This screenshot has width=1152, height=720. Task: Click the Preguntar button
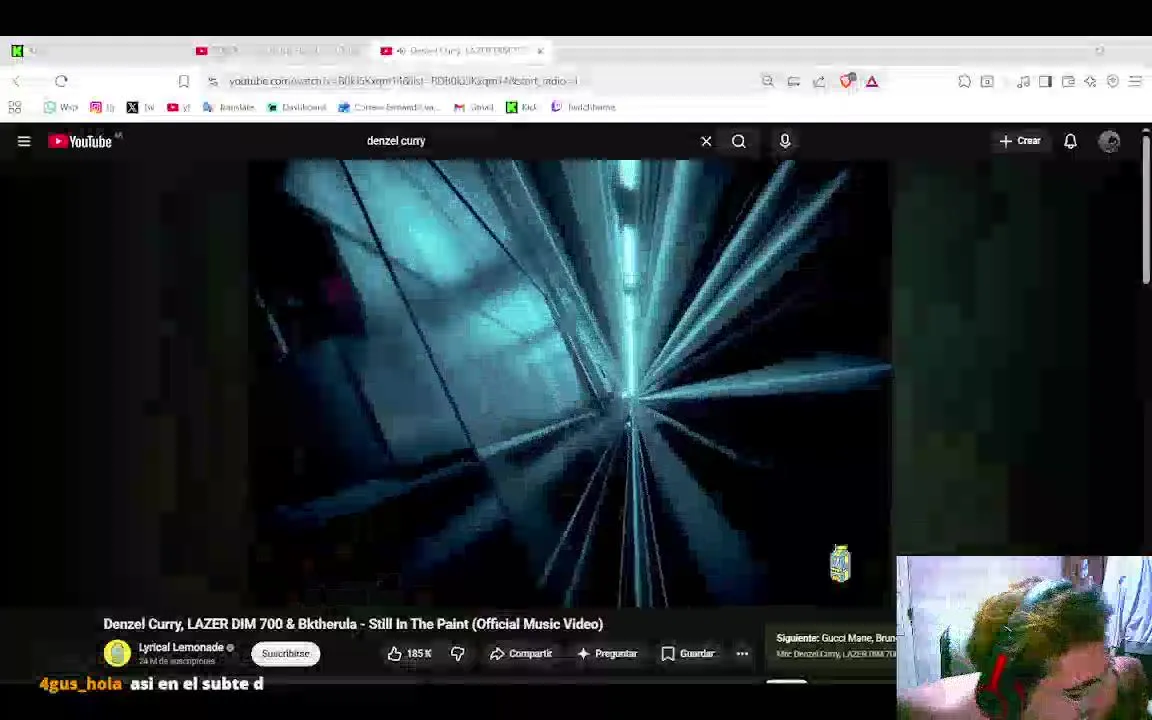click(x=607, y=653)
